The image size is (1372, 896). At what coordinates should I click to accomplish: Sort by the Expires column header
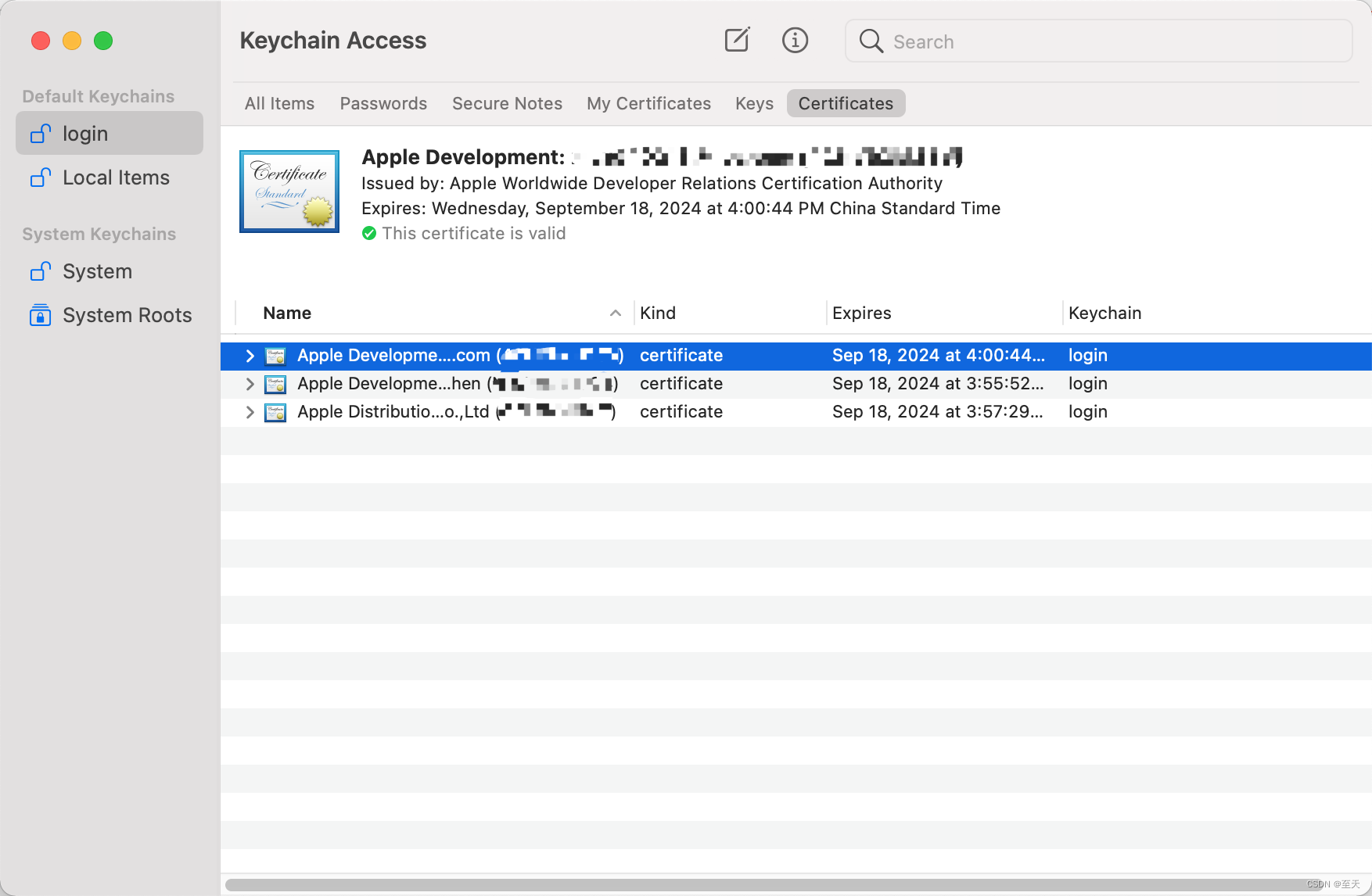[x=944, y=313]
